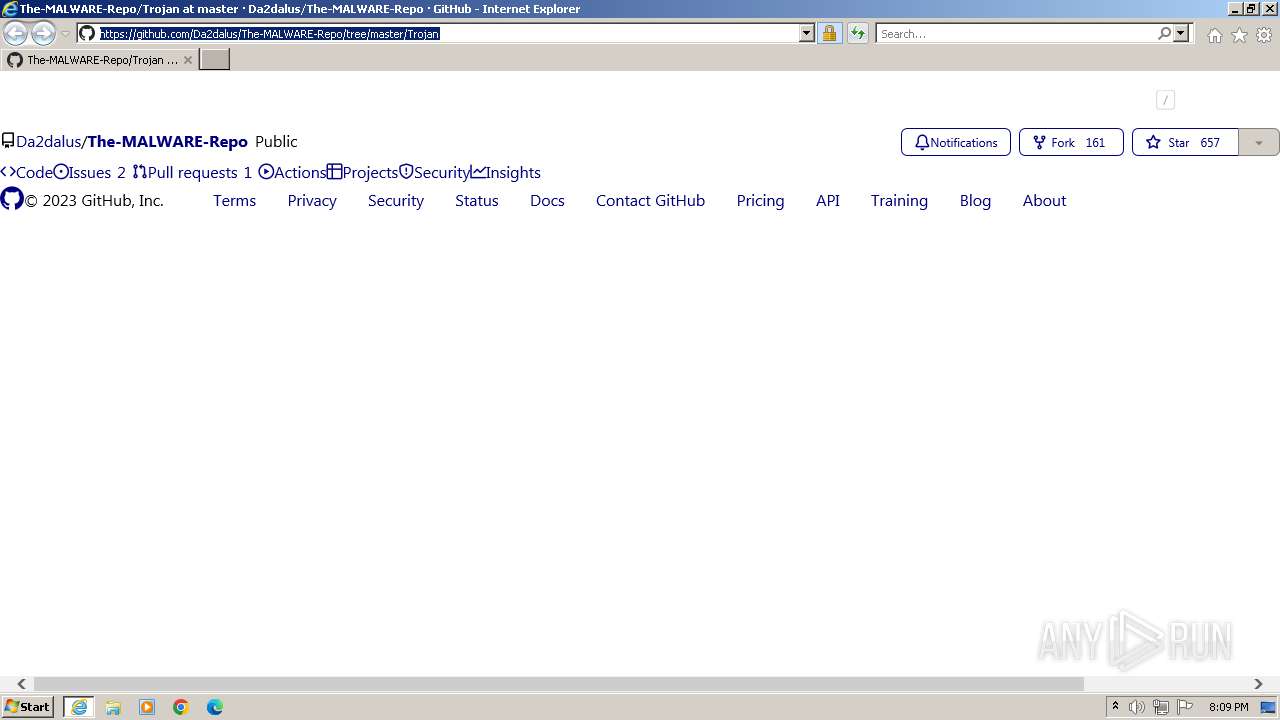Viewport: 1280px width, 720px height.
Task: Open the Windows Start menu
Action: (28, 707)
